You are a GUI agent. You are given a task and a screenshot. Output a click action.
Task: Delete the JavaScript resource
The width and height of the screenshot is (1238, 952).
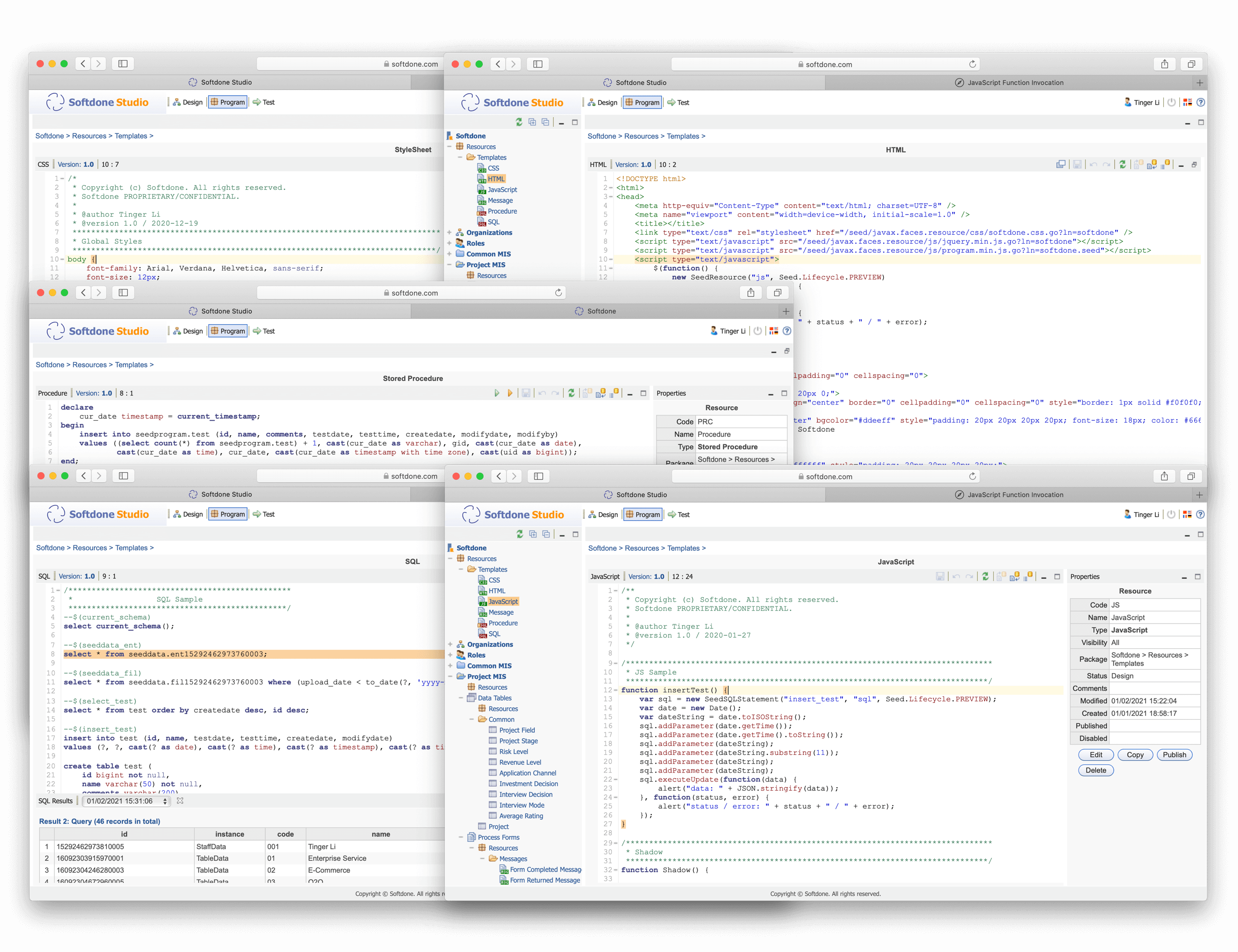1096,771
